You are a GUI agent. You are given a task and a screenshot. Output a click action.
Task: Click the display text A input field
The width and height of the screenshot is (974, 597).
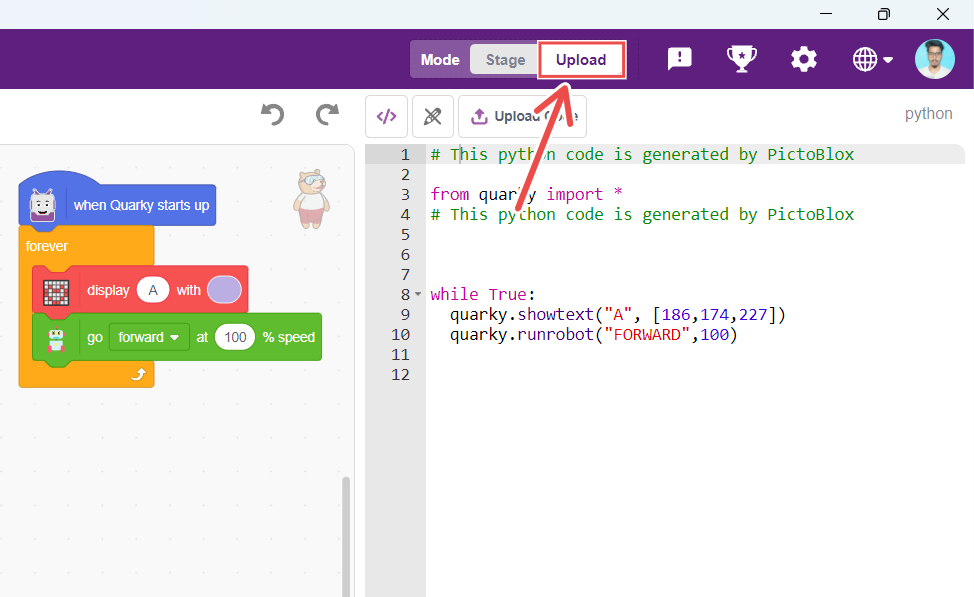click(153, 290)
